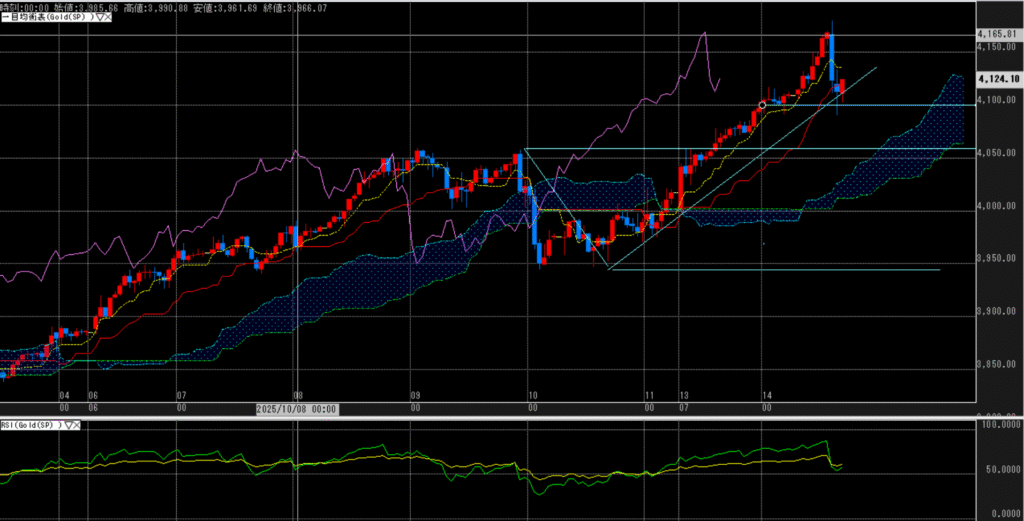
Task: Click the white circle trendline anchor point
Action: [x=763, y=104]
